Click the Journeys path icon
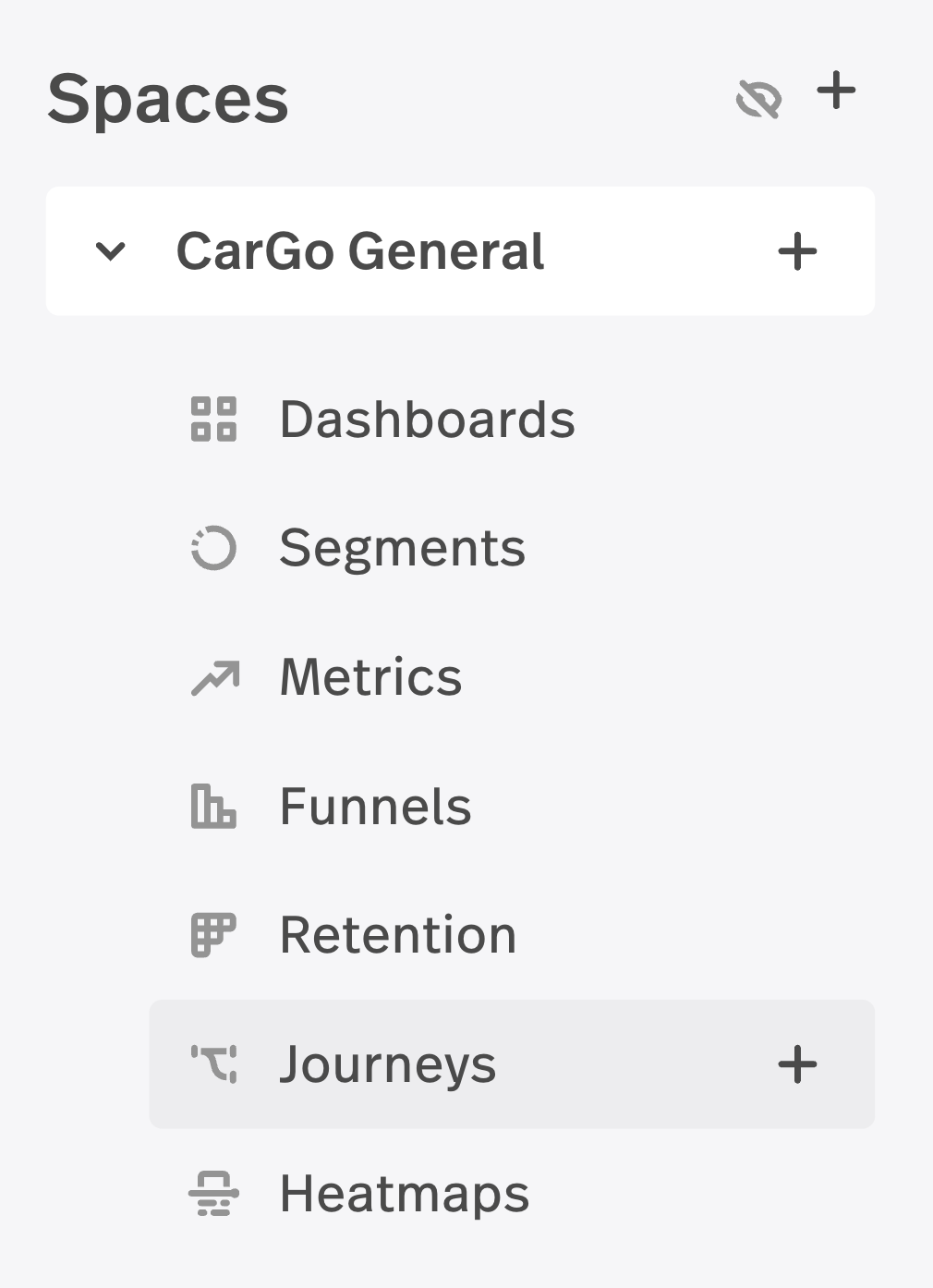Viewport: 933px width, 1288px height. pyautogui.click(x=213, y=1063)
